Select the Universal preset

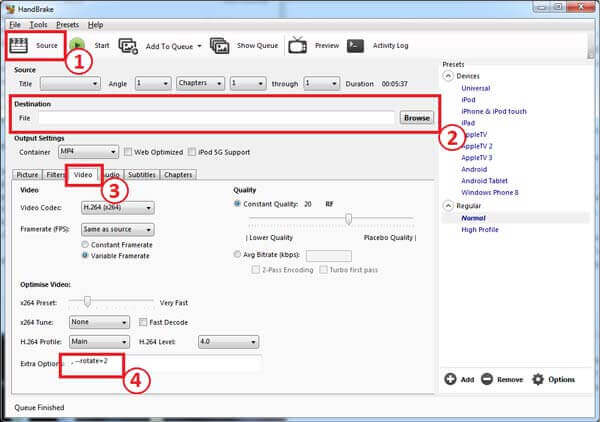[x=475, y=88]
